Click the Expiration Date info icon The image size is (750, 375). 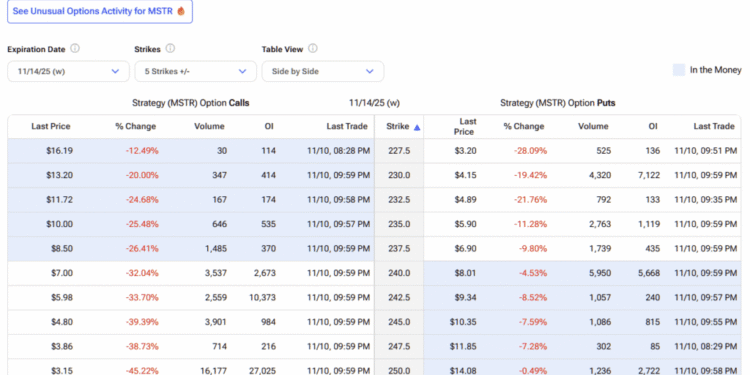tap(75, 49)
